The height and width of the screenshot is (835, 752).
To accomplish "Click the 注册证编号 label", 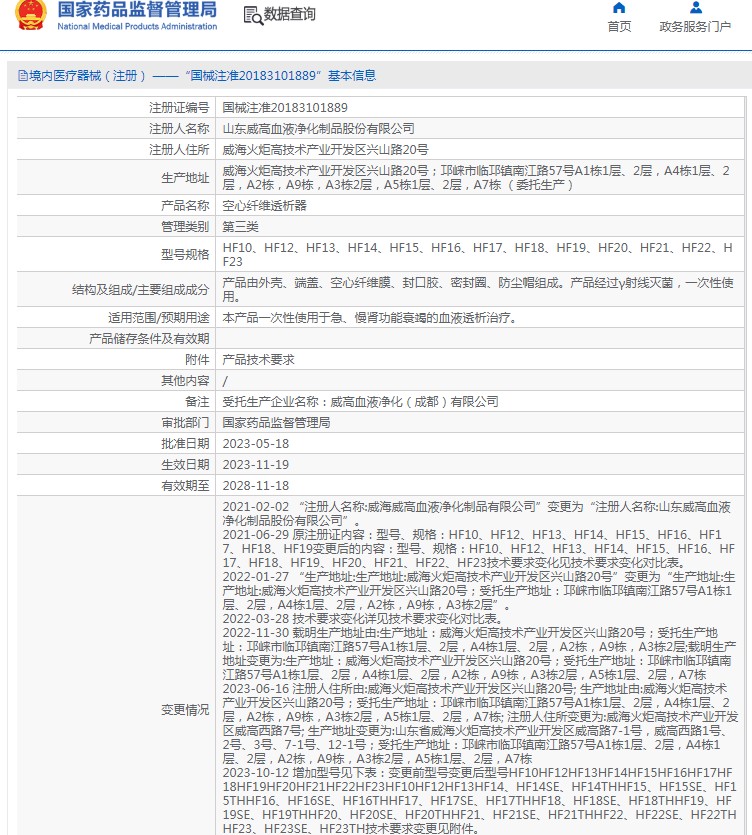I will [179, 108].
